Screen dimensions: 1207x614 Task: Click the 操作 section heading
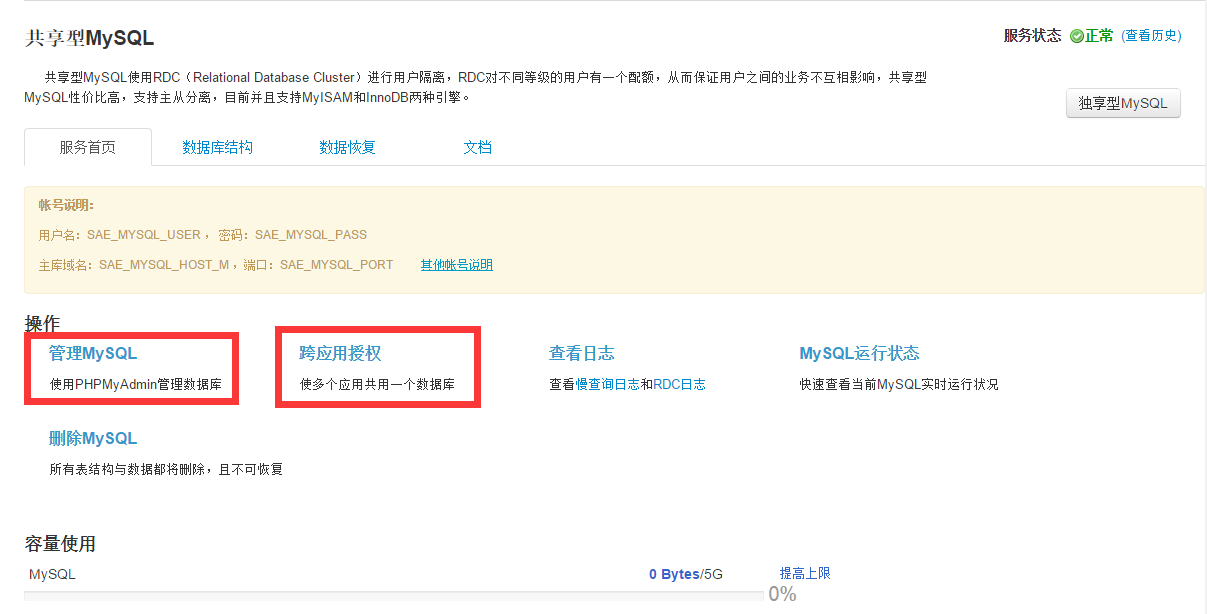coord(42,323)
